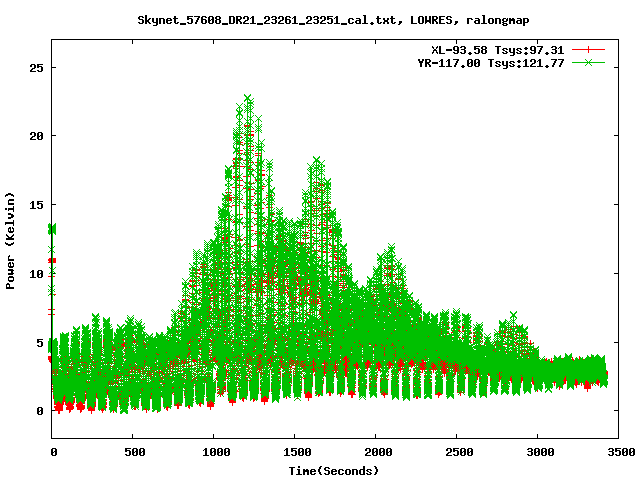
Task: Click the x-axis tick label 2000
Action: click(x=378, y=452)
